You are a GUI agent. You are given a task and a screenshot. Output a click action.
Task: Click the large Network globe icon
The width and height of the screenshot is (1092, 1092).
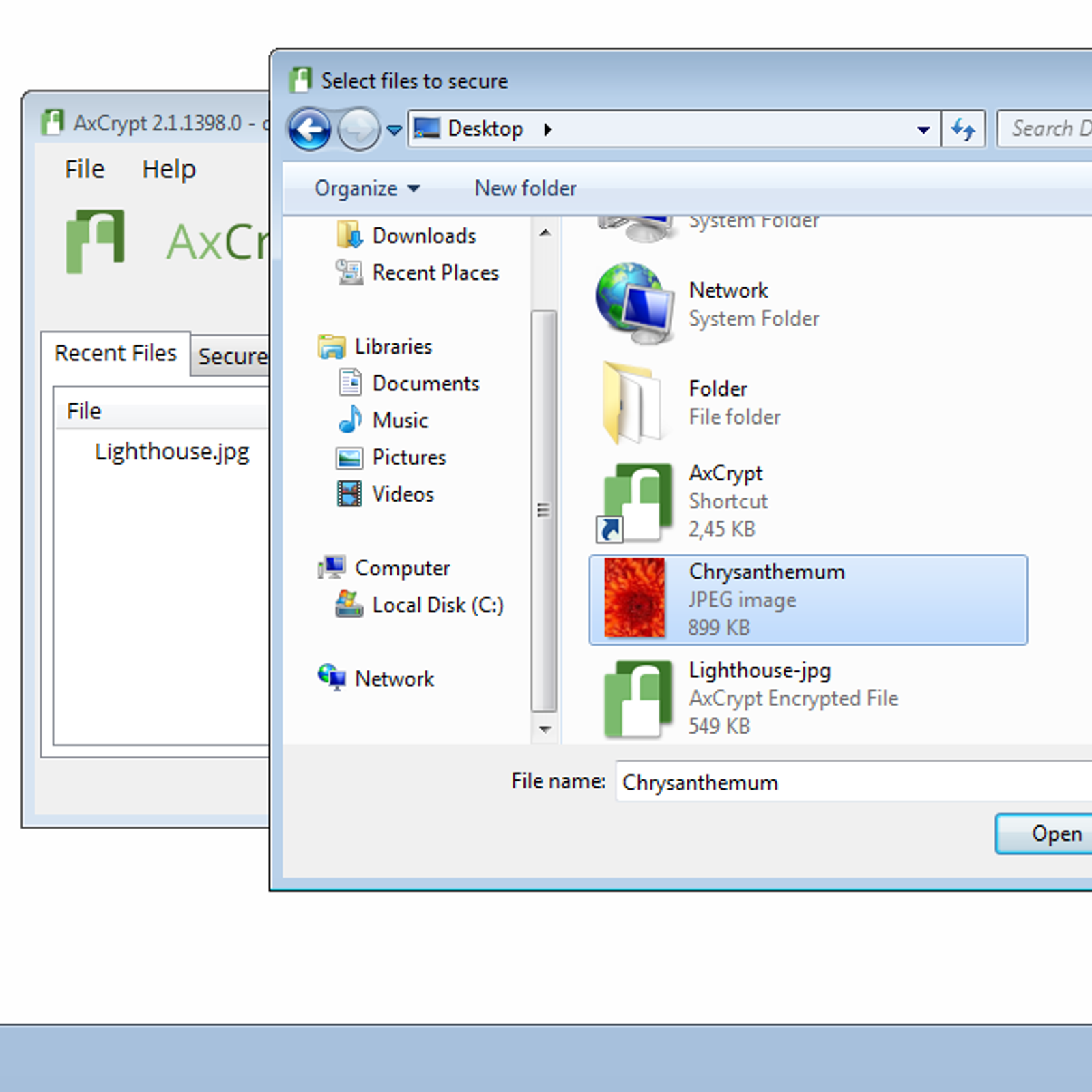point(635,304)
